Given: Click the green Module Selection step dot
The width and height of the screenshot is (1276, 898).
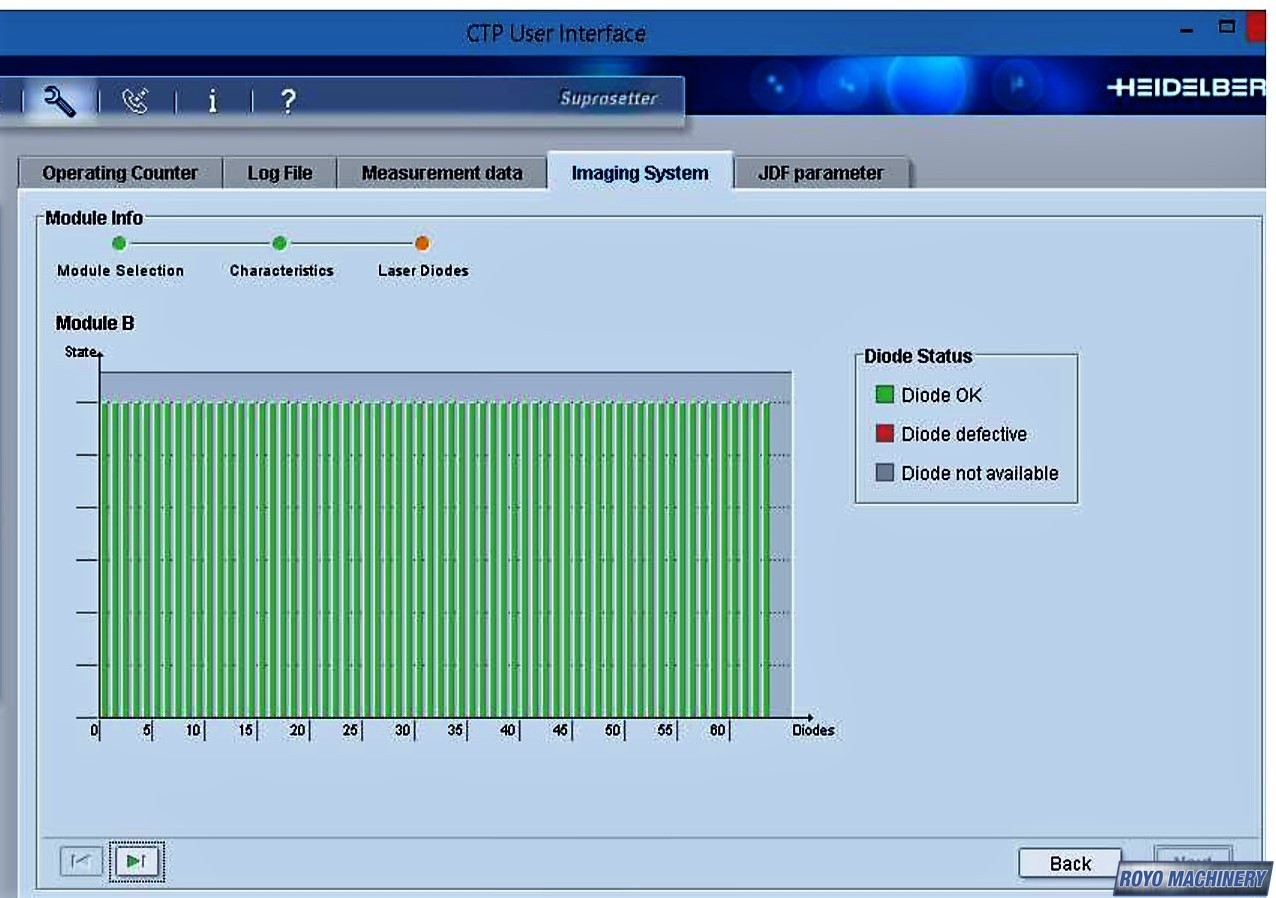Looking at the screenshot, I should (x=119, y=243).
